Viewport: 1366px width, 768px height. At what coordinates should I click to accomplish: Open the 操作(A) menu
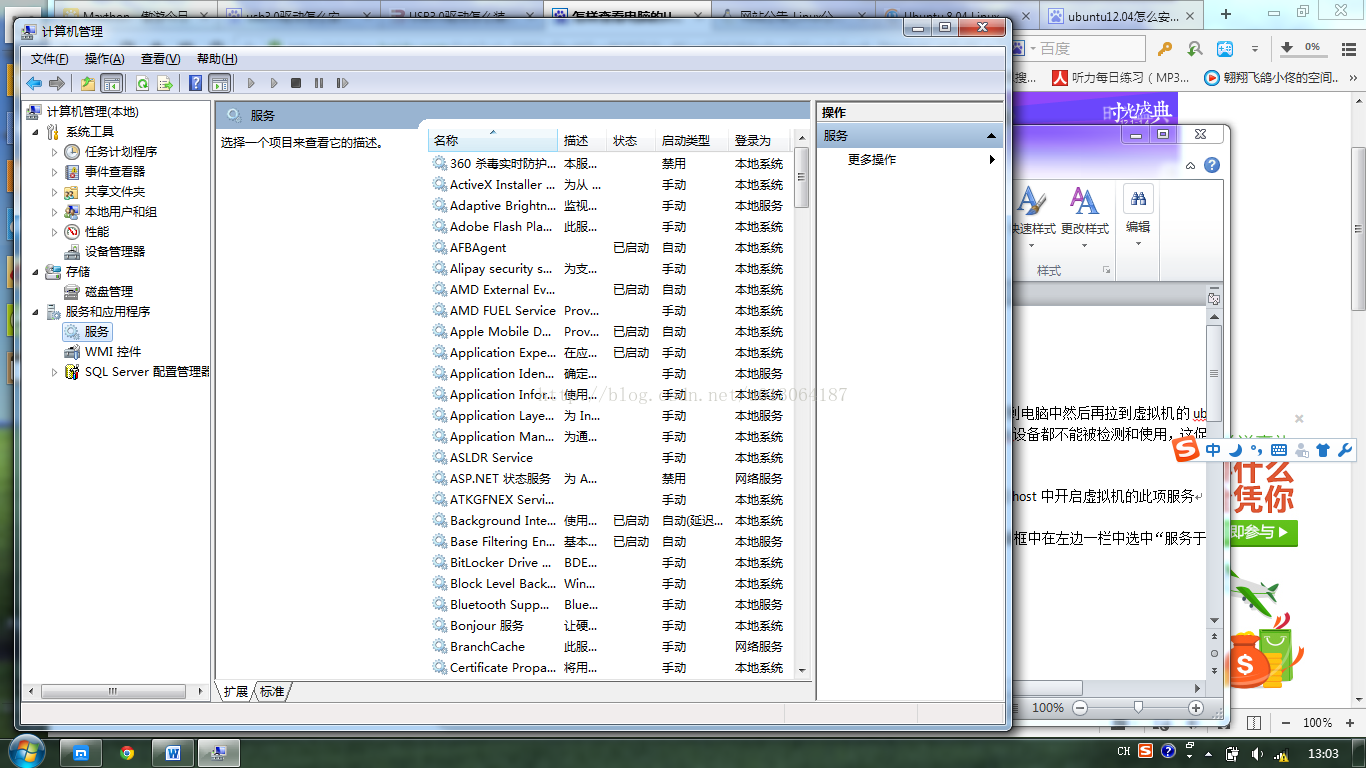pos(105,59)
